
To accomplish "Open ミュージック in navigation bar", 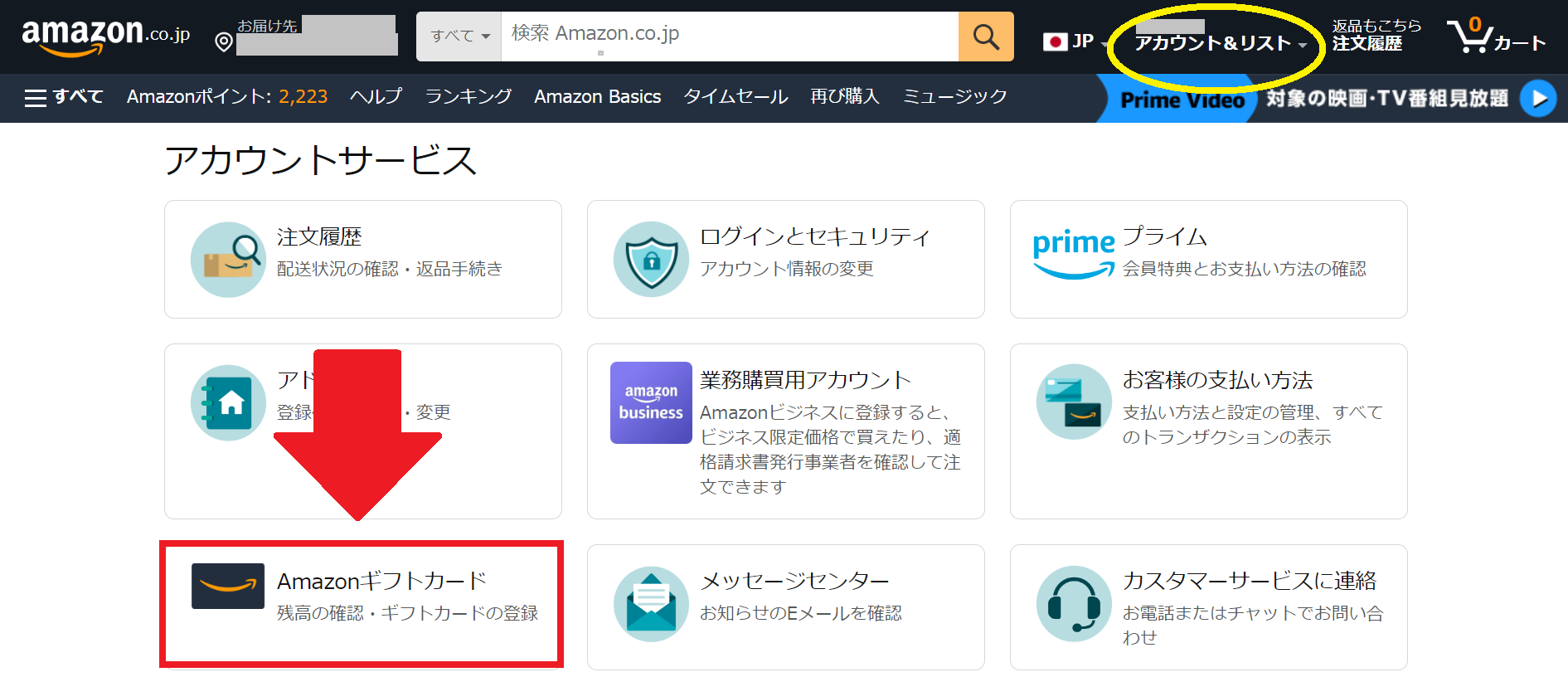I will 954,97.
